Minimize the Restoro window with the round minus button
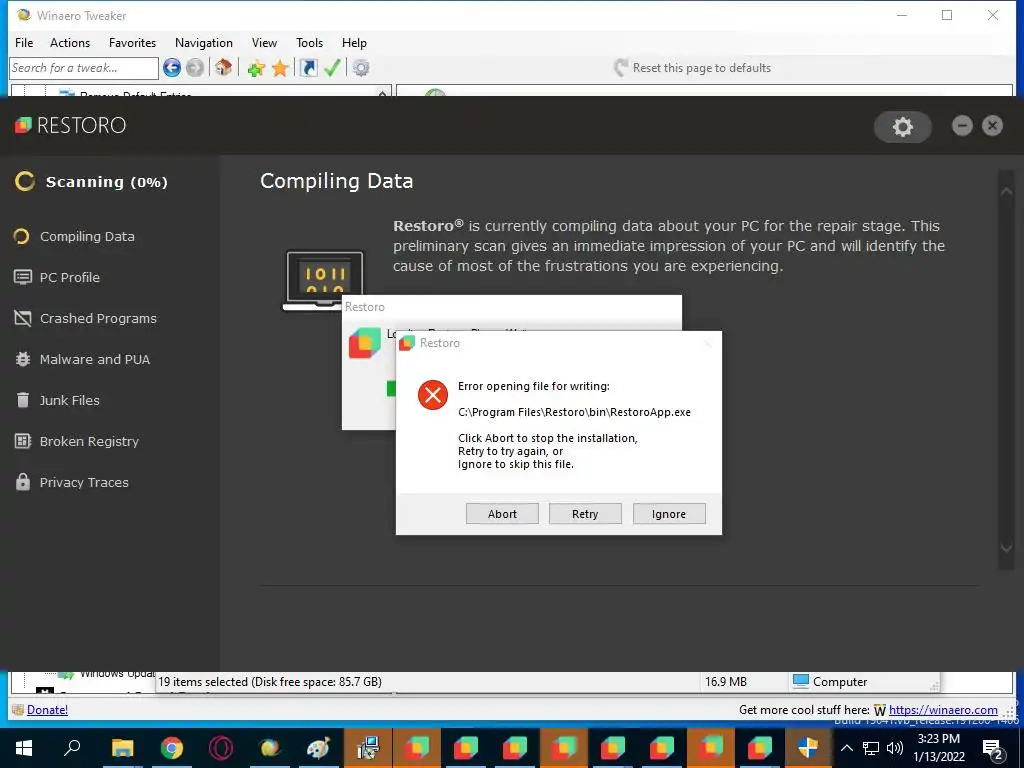This screenshot has width=1024, height=768. (962, 125)
